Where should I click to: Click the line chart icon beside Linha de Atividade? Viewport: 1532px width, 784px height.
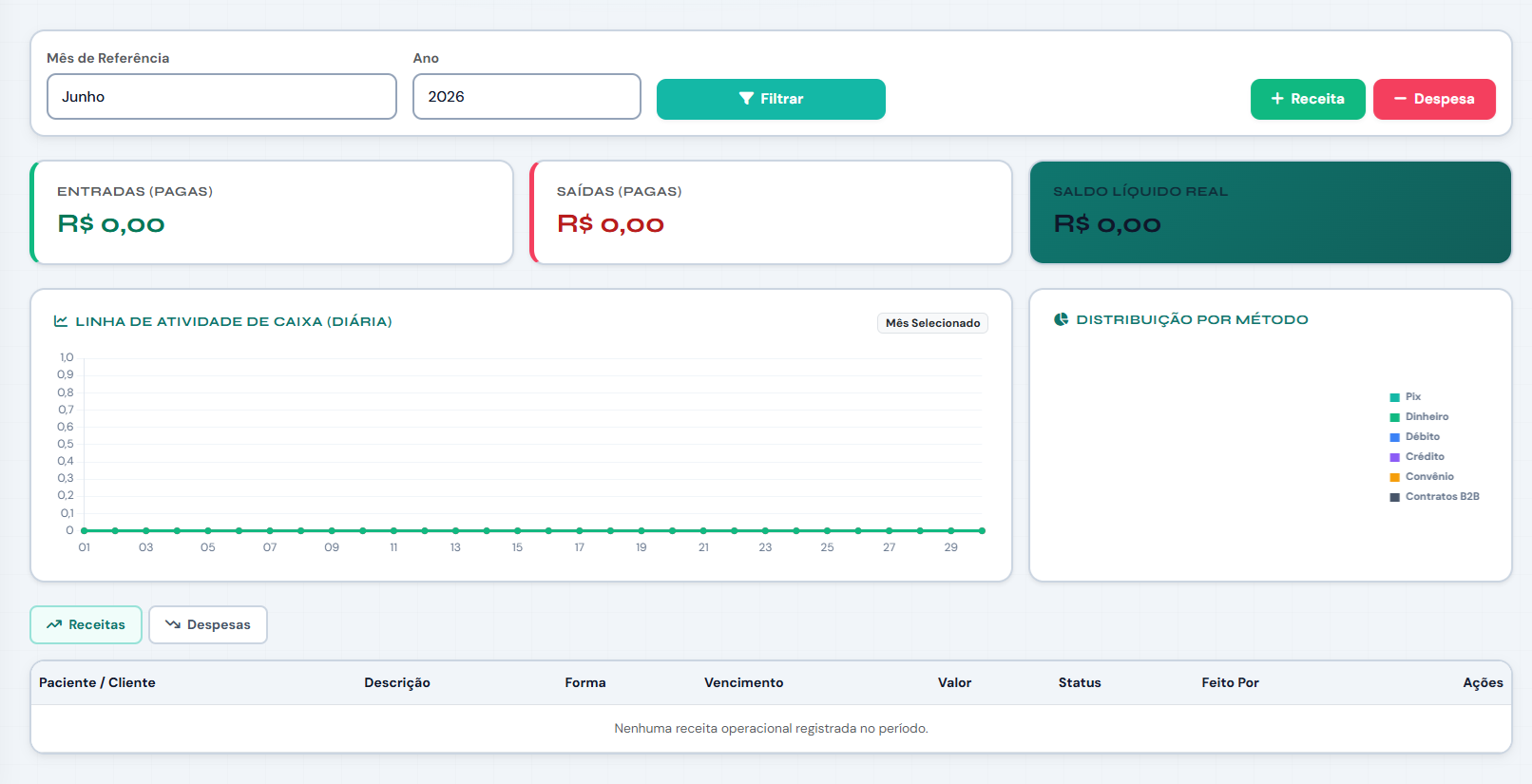coord(61,321)
